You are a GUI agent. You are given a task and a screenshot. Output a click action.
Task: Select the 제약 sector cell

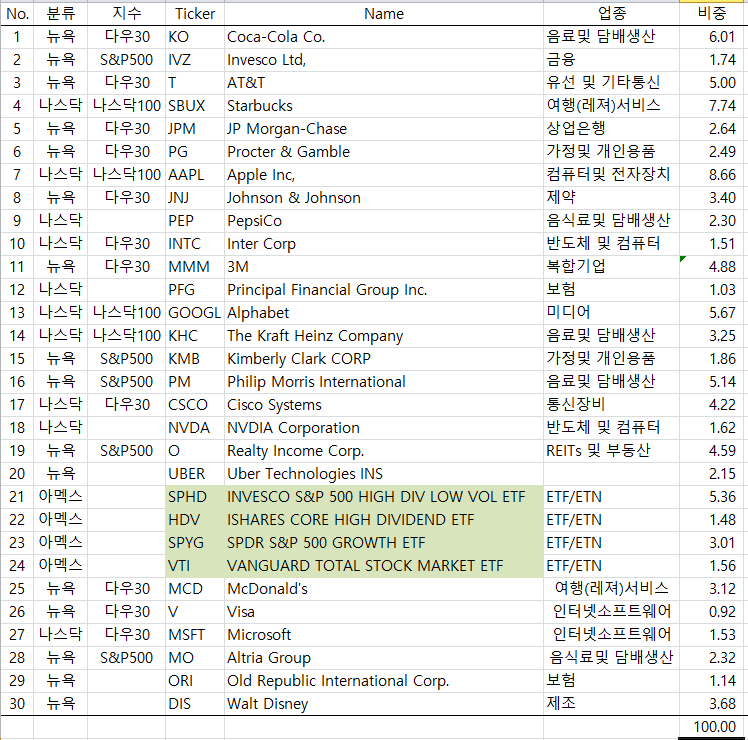point(611,198)
